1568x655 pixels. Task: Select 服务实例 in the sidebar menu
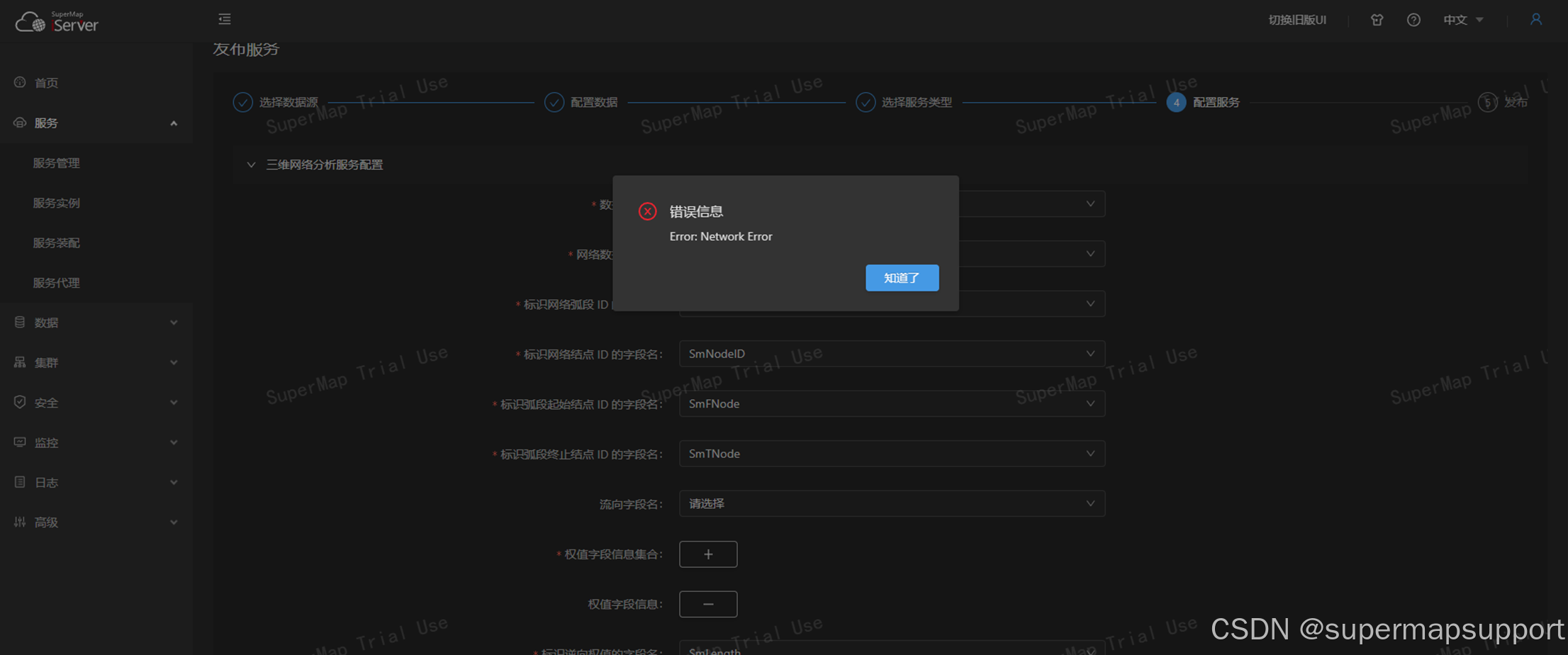57,203
